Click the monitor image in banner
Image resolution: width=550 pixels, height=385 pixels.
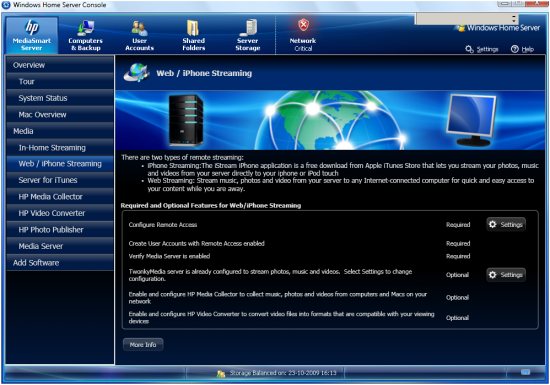point(471,120)
